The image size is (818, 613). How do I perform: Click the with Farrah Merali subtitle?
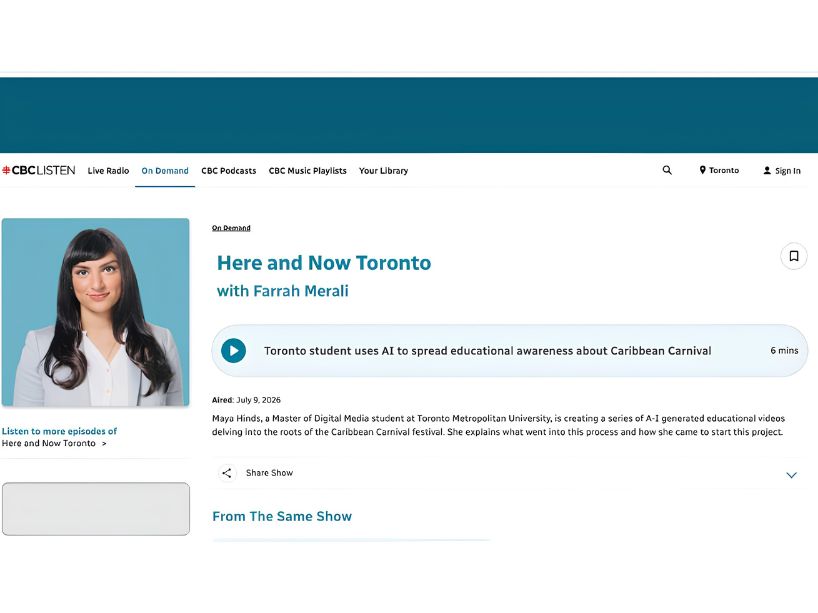[x=283, y=291]
